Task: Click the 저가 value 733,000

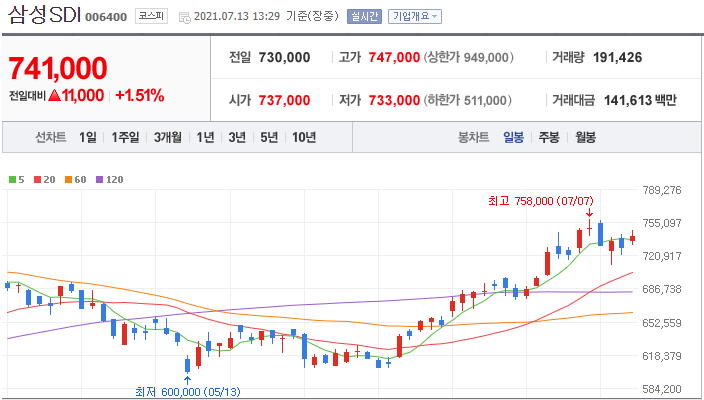Action: [x=394, y=100]
